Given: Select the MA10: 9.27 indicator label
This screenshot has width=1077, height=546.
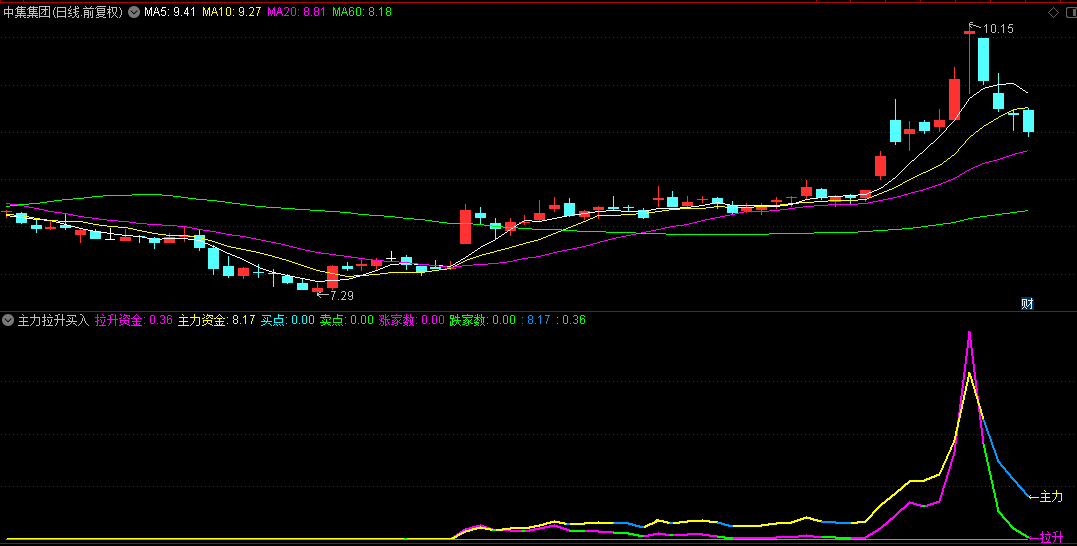Looking at the screenshot, I should 231,12.
